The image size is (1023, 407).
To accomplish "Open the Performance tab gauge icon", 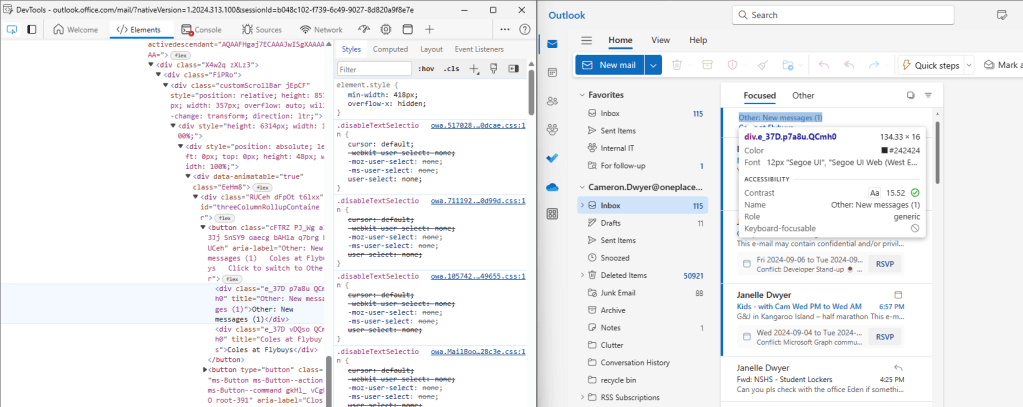I will point(364,30).
